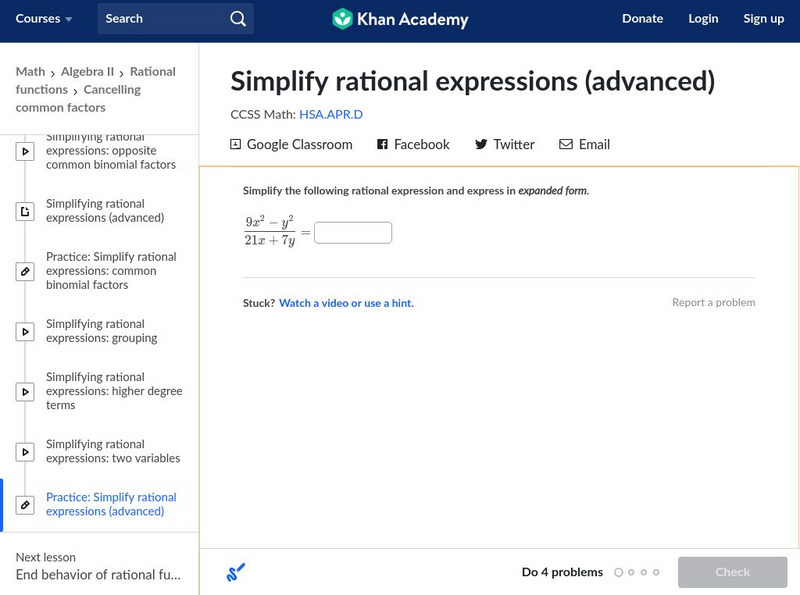Click the Sign up link
Viewport: 800px width, 595px height.
click(x=763, y=19)
